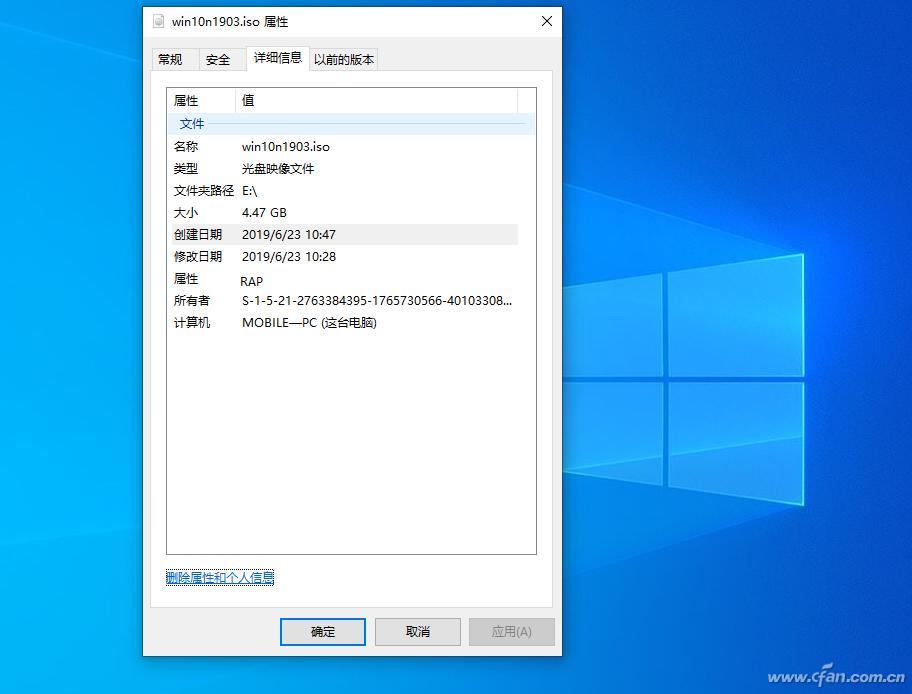Select the 名称 value win10n1903.iso
The image size is (912, 694).
click(x=286, y=147)
